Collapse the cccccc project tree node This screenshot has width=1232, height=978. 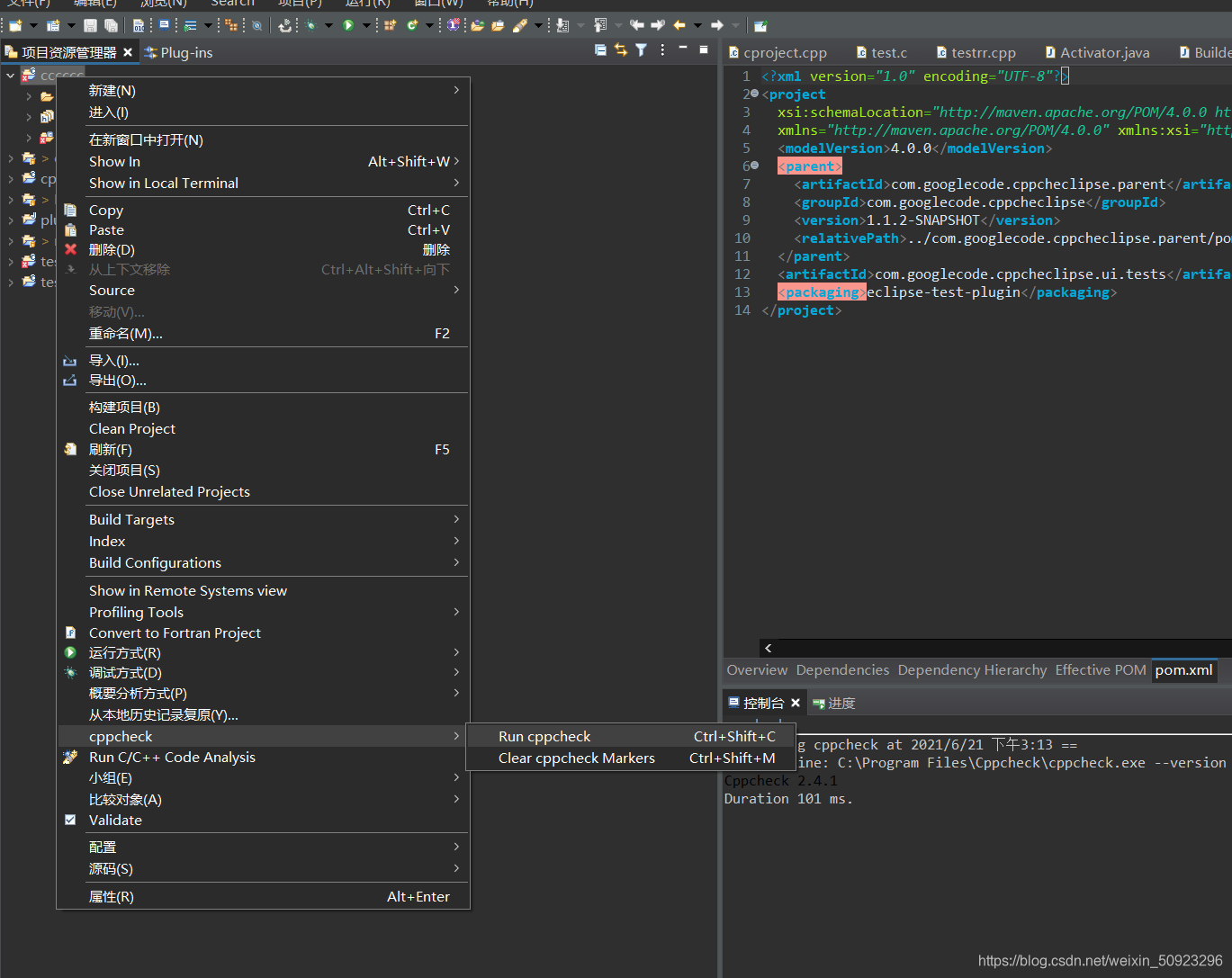11,76
